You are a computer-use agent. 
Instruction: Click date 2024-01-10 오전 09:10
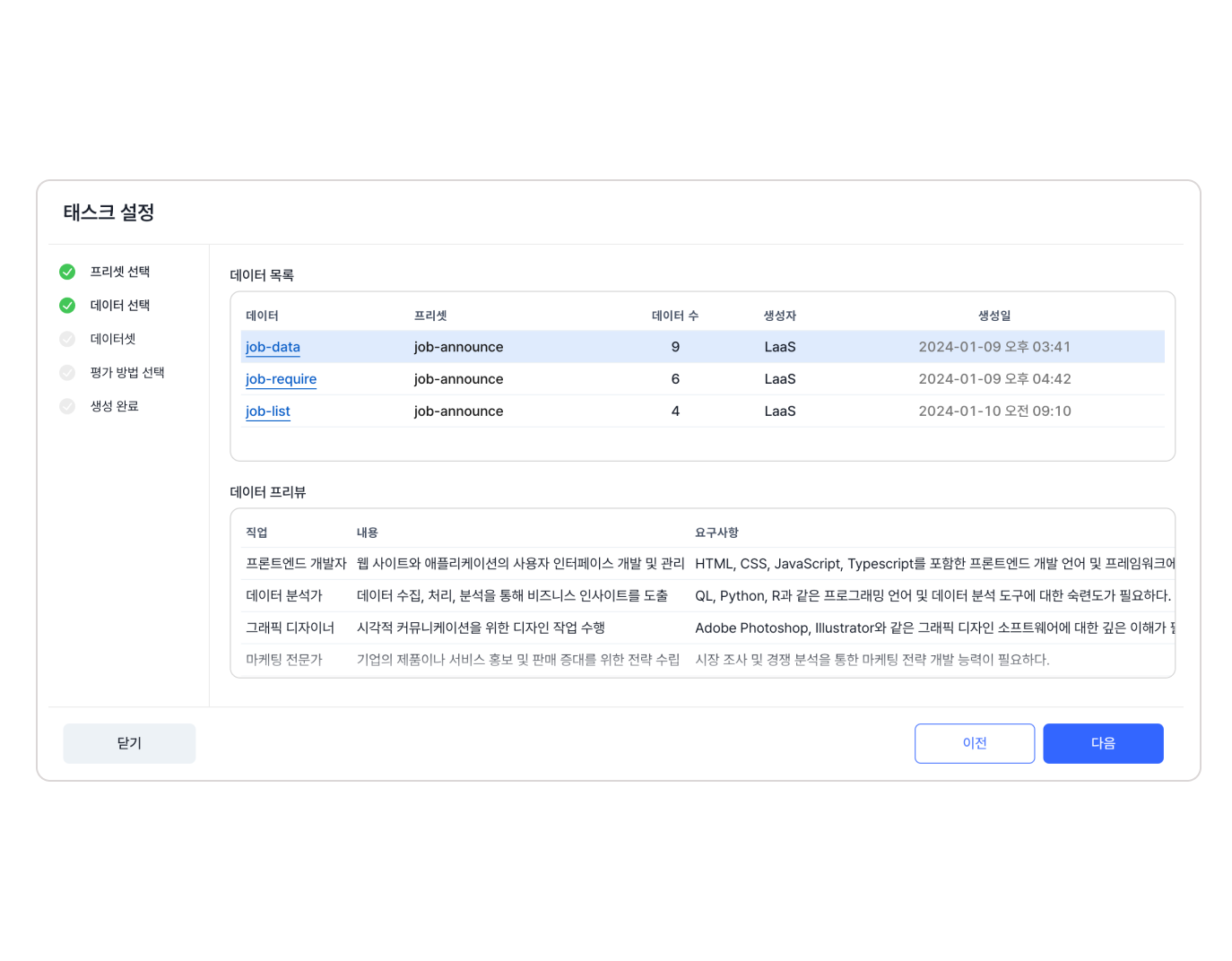[x=994, y=411]
